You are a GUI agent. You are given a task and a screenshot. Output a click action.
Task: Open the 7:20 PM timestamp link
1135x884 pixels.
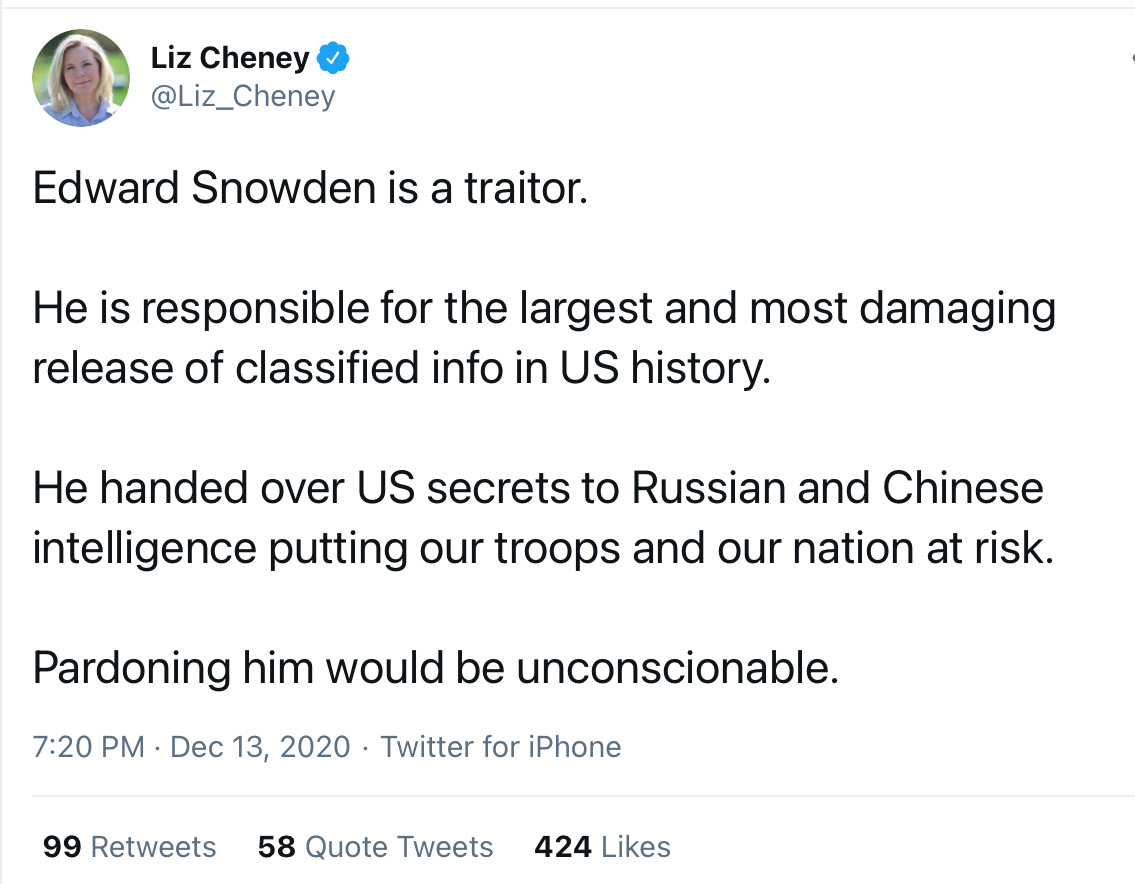coord(89,747)
